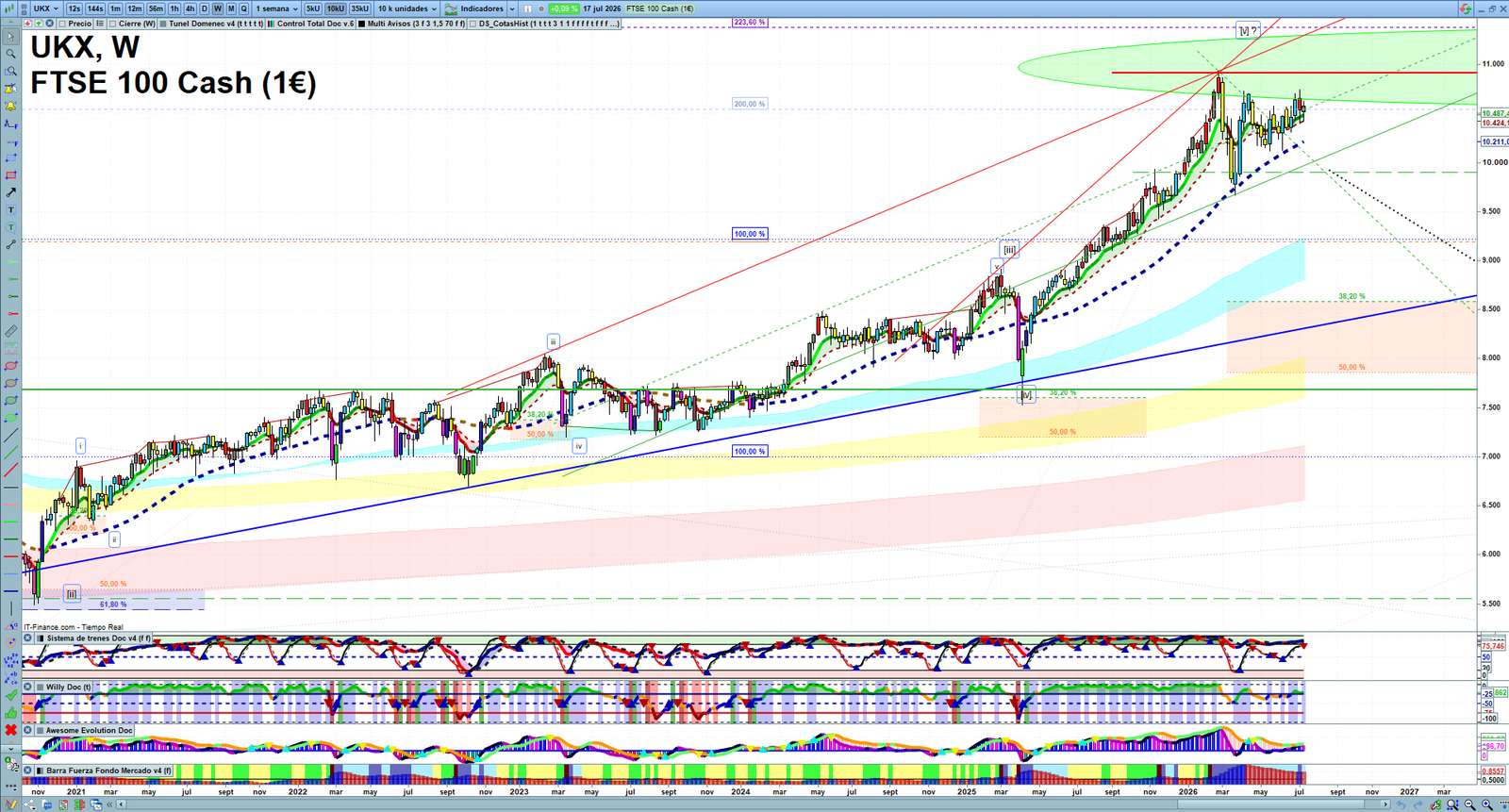Toggle the Control Total Doc v.6 swatch
Viewport: 1509px width, 812px height.
[x=272, y=24]
